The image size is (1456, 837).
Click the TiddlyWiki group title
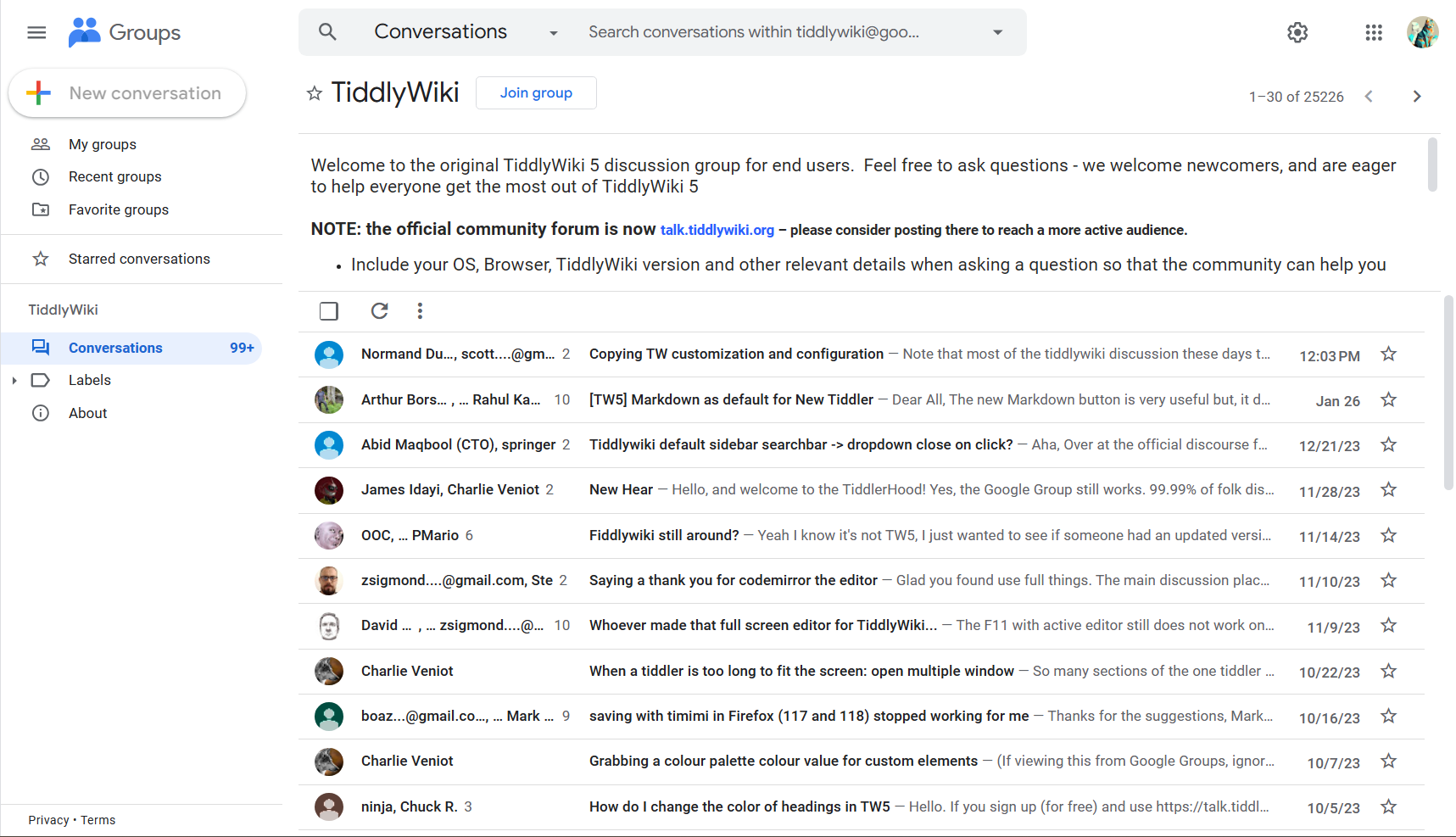pyautogui.click(x=395, y=92)
